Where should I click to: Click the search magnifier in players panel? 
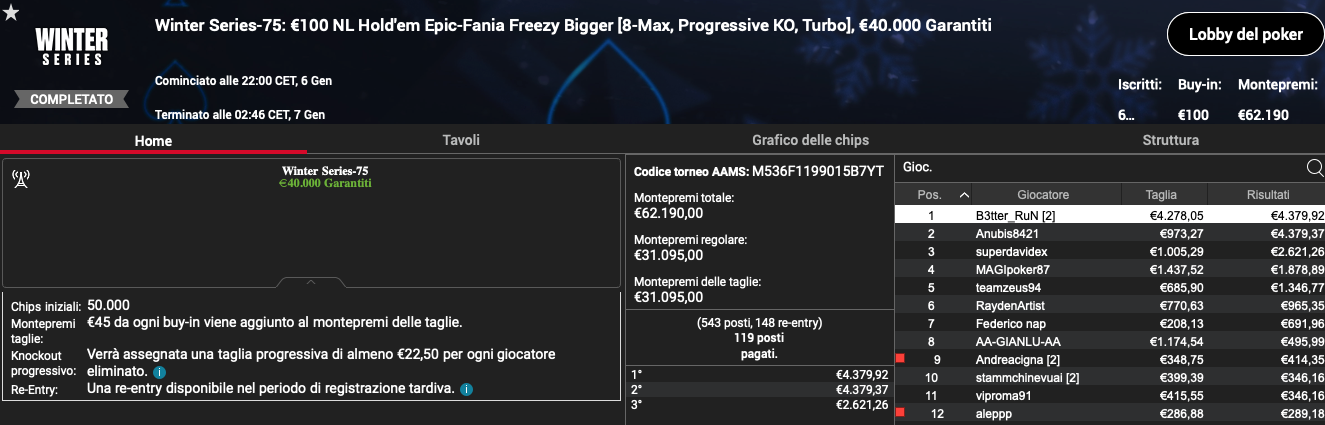[1314, 168]
